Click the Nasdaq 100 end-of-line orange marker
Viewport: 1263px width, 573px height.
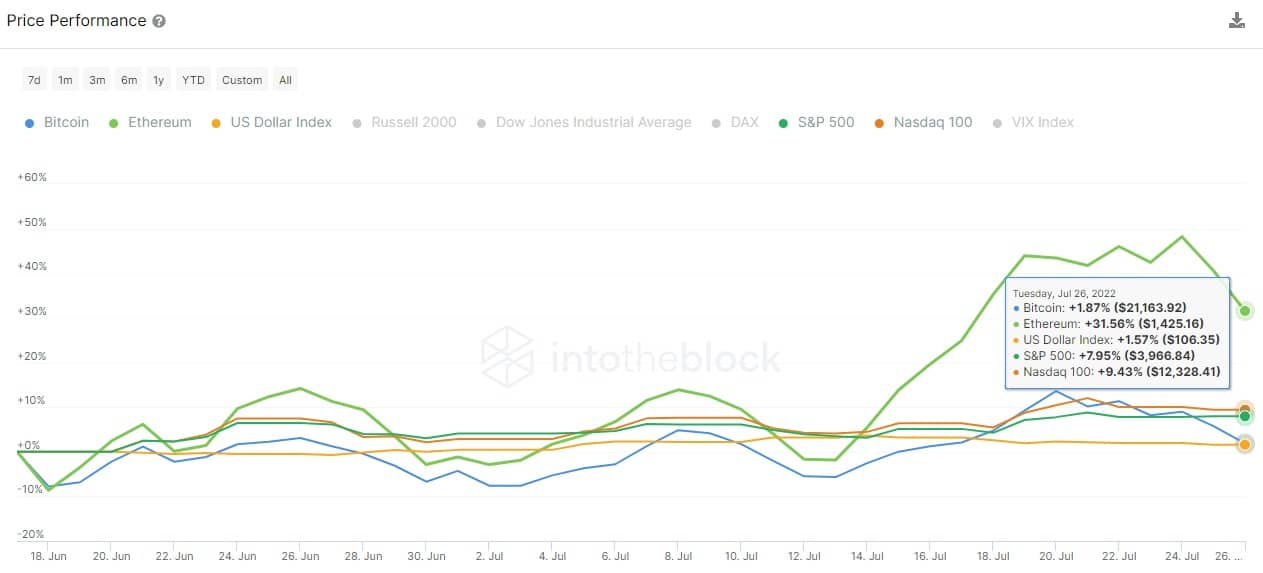(x=1245, y=408)
